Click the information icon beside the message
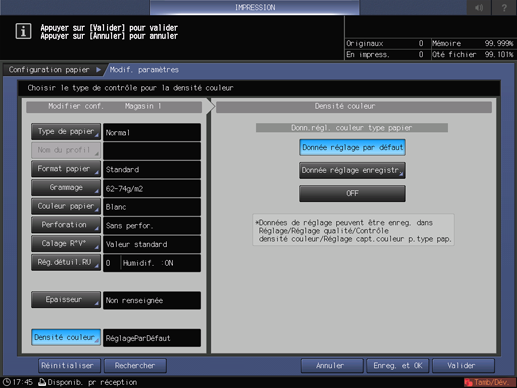This screenshot has width=517, height=388. (23, 31)
